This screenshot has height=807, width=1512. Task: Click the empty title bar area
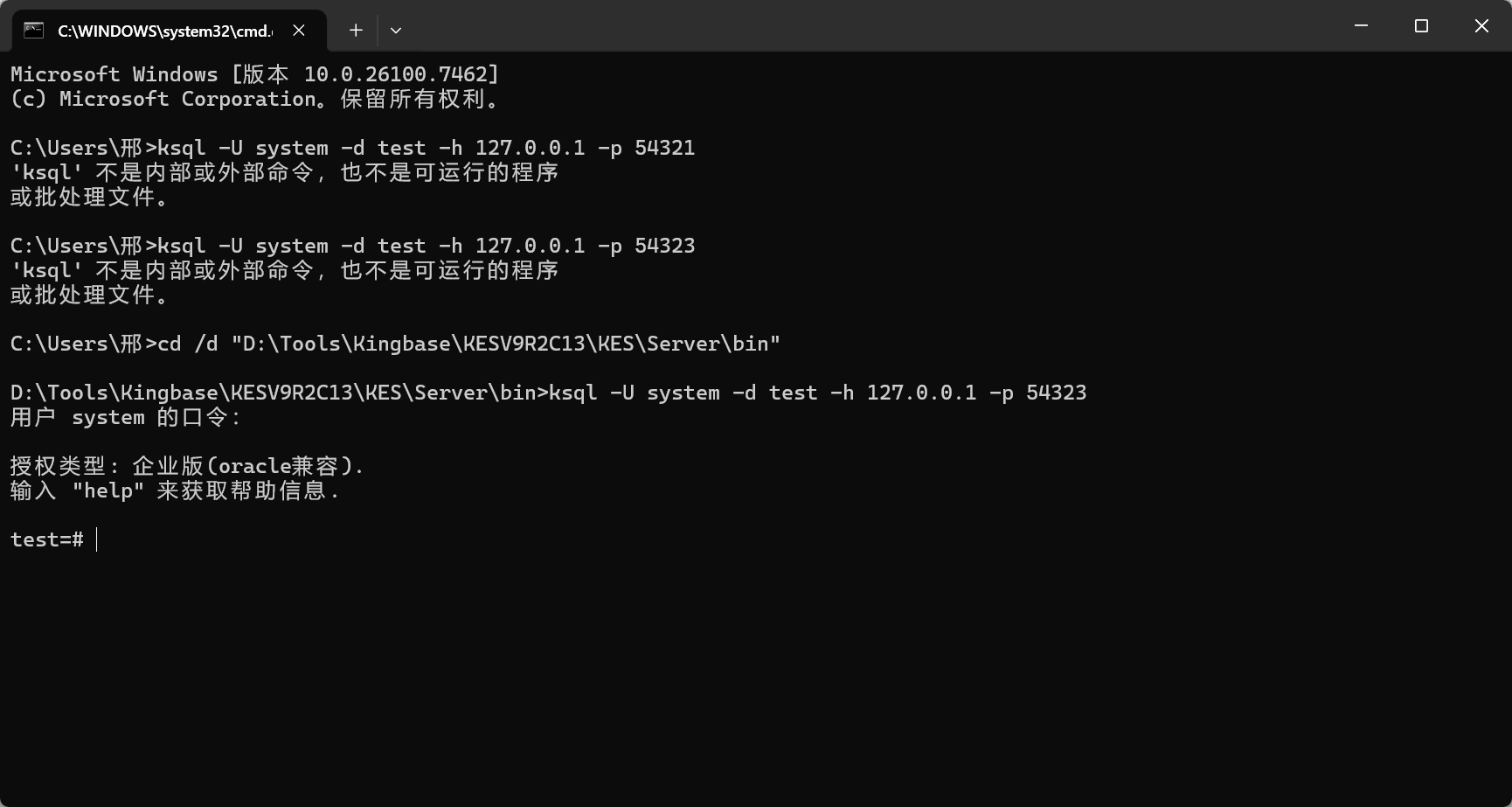[874, 26]
